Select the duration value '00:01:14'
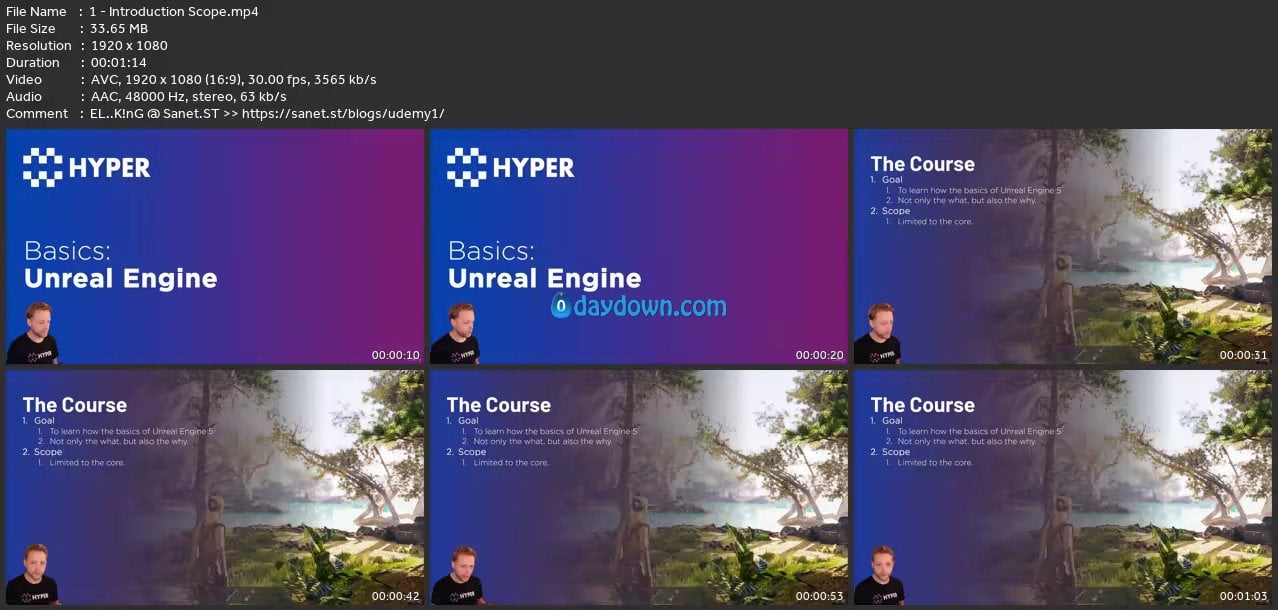 (118, 63)
